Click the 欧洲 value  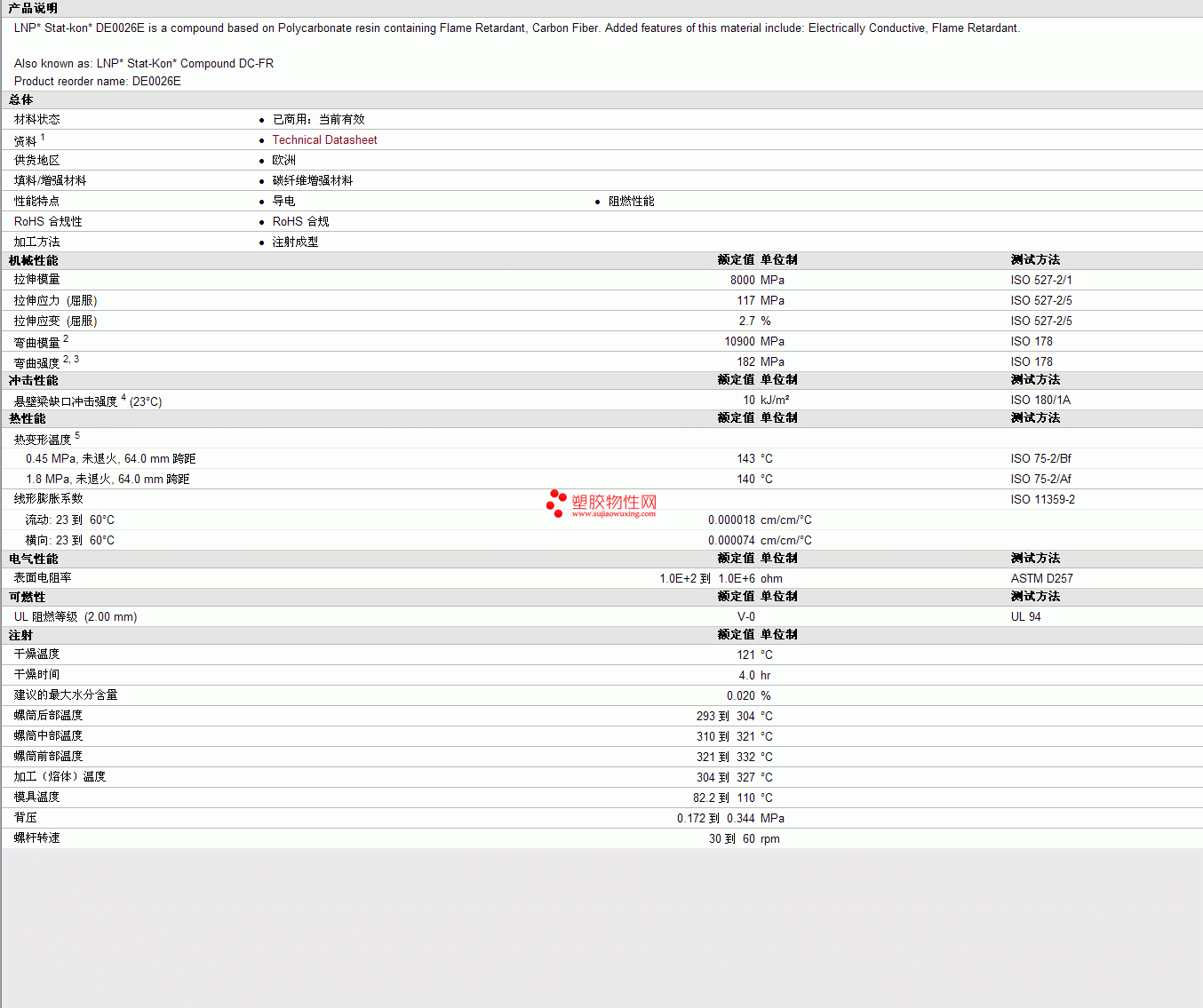click(283, 160)
